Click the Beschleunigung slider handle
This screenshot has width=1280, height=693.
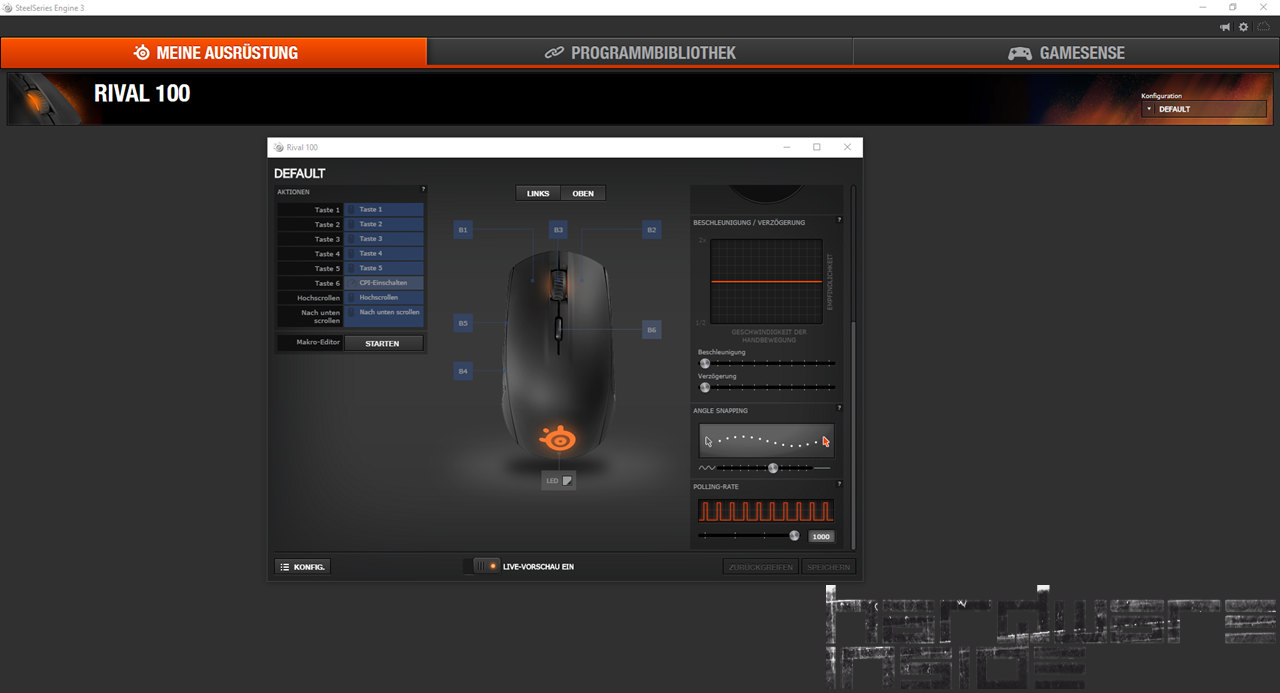[x=705, y=363]
